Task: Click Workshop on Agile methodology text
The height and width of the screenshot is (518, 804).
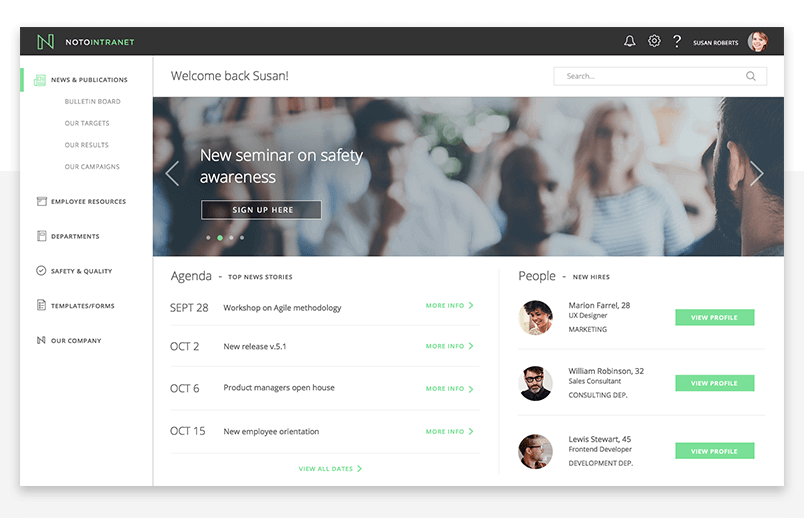Action: (x=282, y=308)
